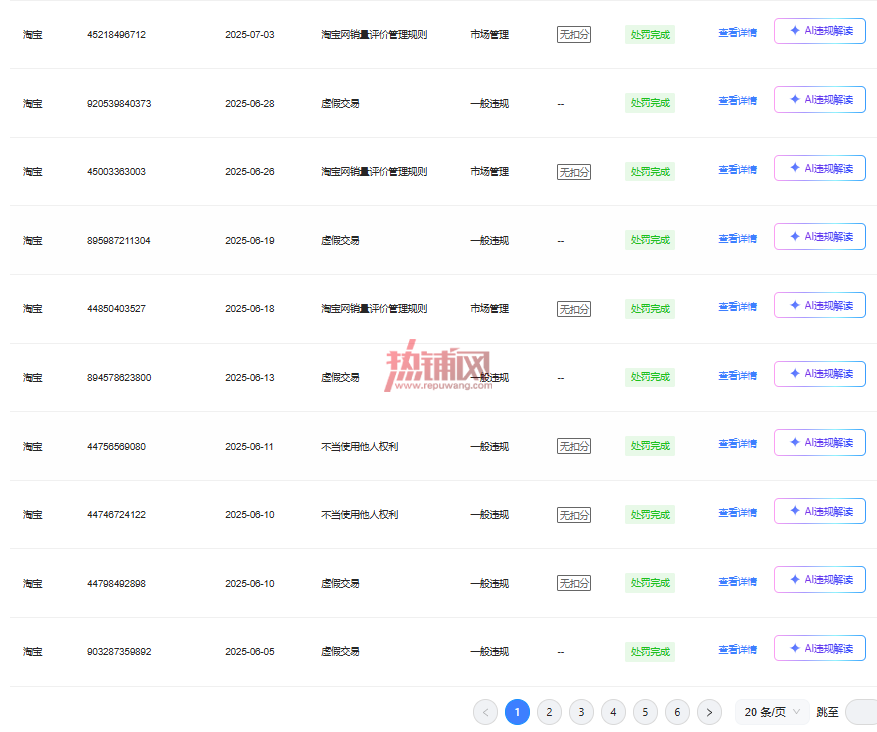Click the previous page left arrow
This screenshot has width=877, height=732.
(485, 712)
